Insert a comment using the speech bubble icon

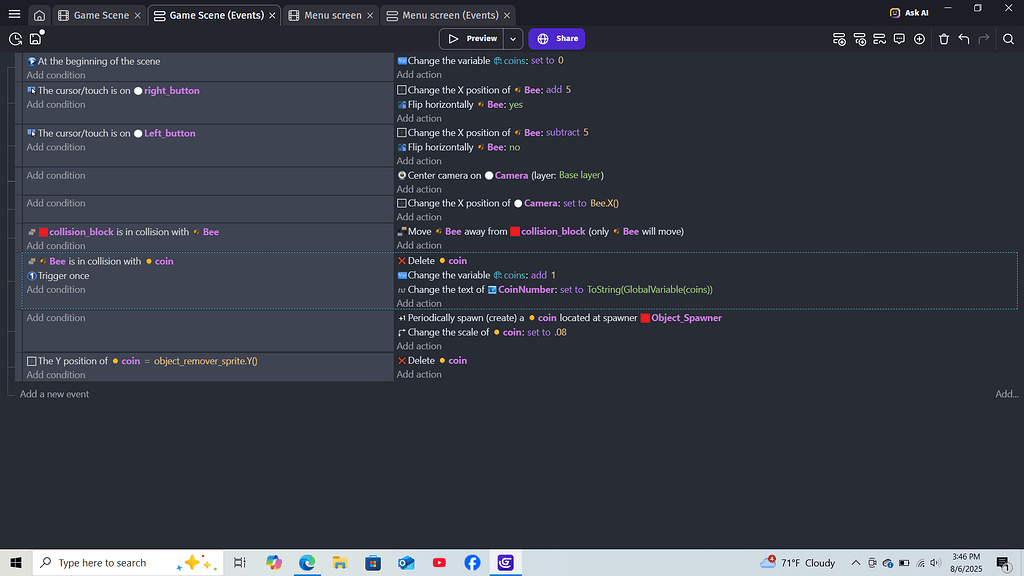click(900, 39)
